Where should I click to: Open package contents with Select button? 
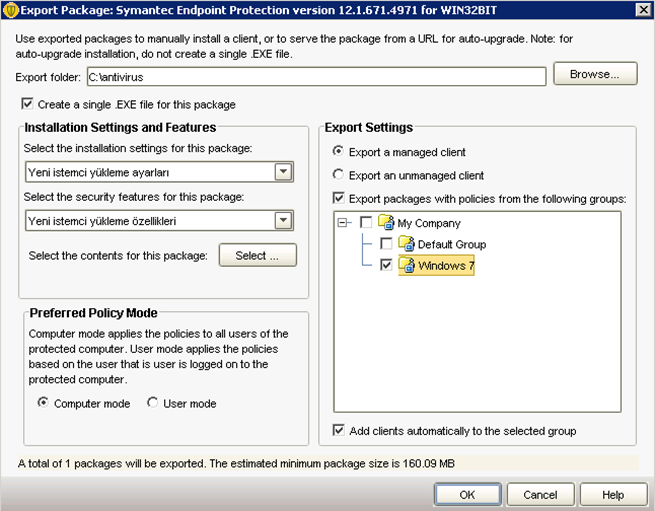point(258,255)
